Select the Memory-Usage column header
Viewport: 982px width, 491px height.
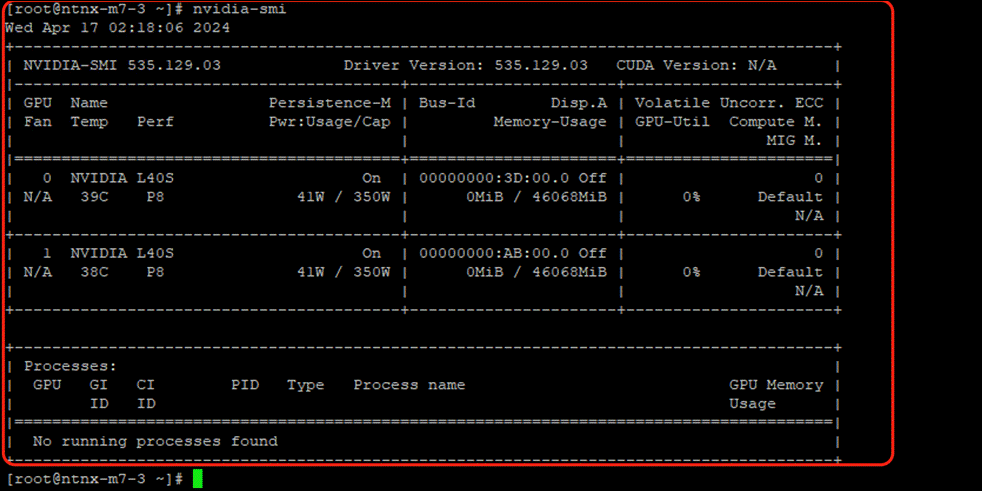550,121
